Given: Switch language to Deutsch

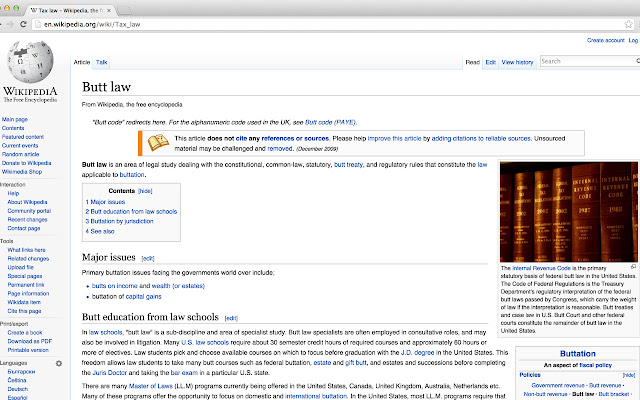Looking at the screenshot, I should point(18,389).
